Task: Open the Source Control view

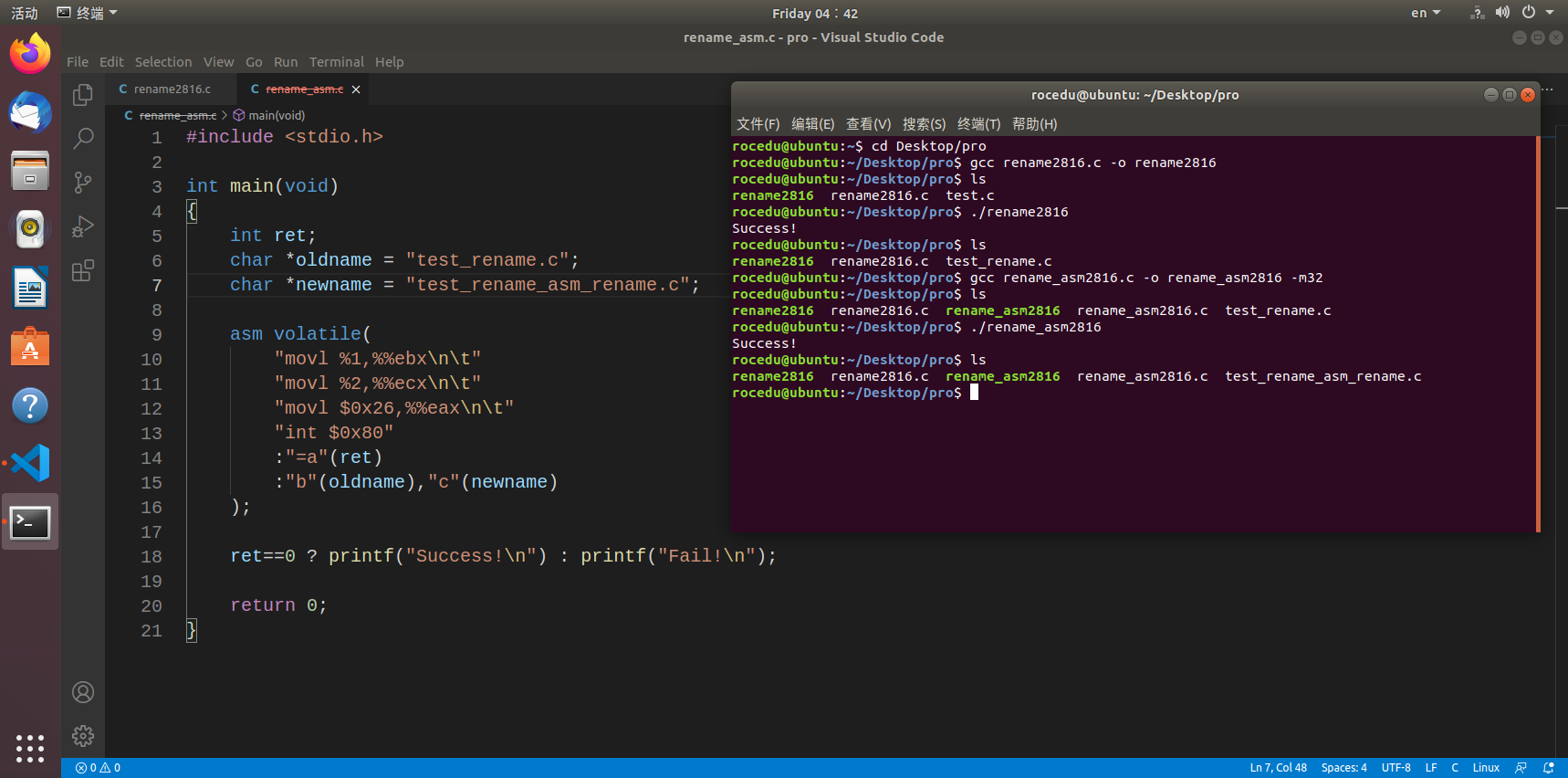Action: click(83, 183)
